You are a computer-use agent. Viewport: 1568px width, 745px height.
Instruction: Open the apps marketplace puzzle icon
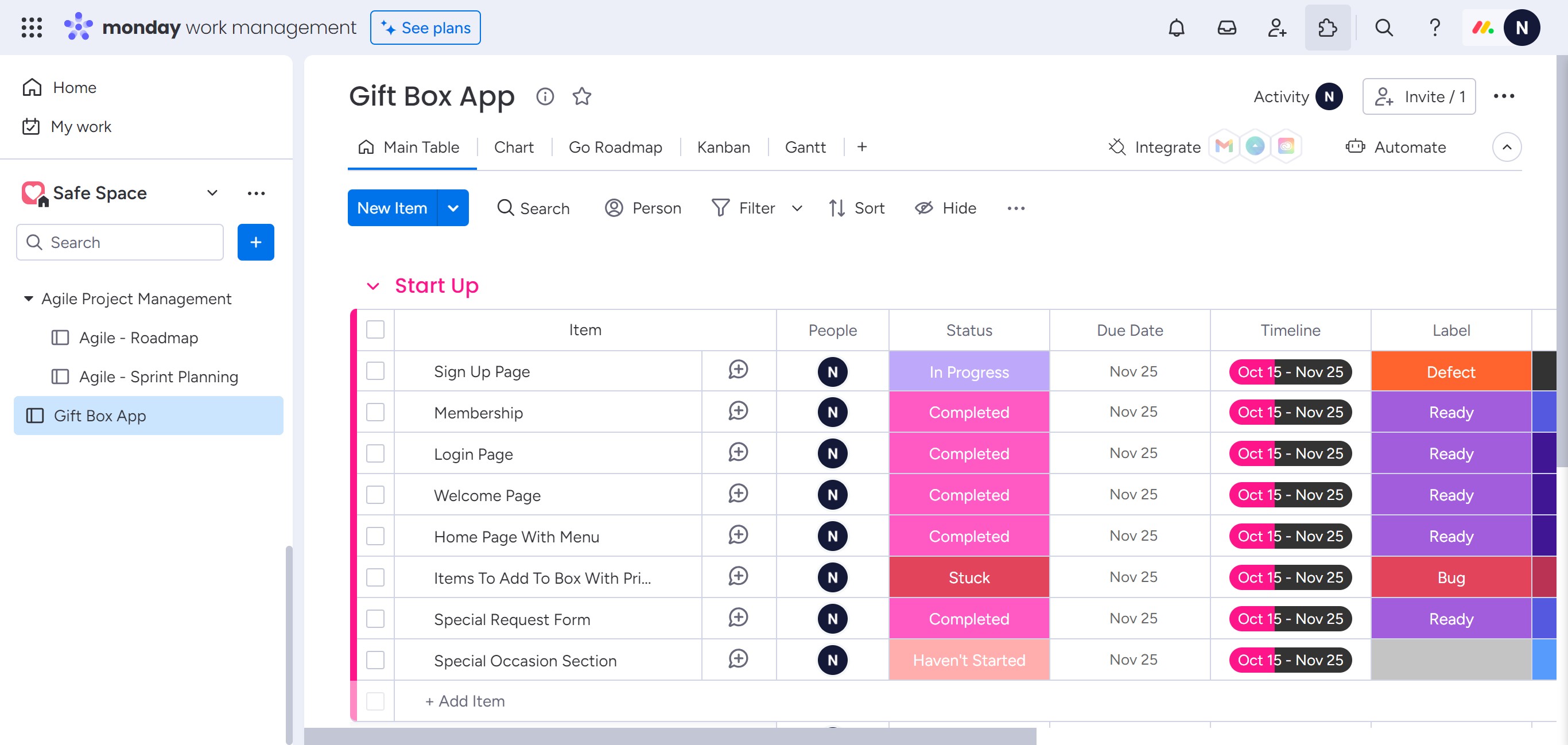[1327, 28]
